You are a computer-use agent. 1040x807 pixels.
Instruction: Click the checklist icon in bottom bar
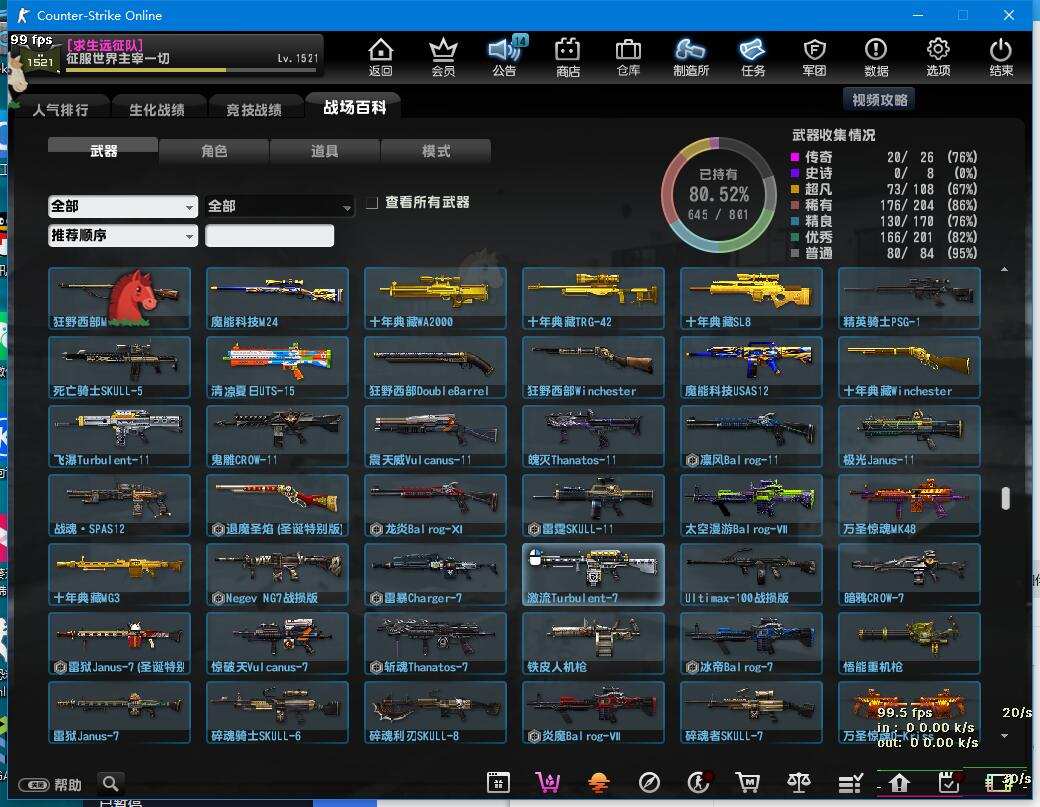(x=850, y=783)
